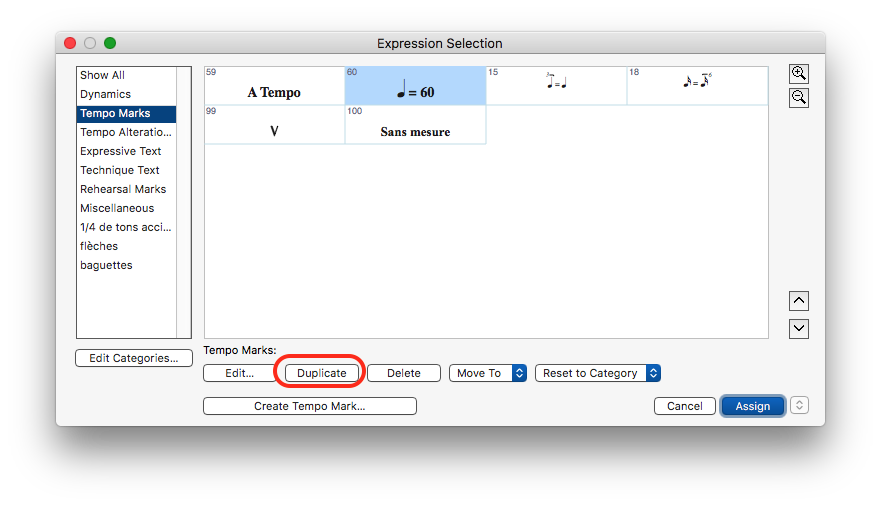Choose the Sans mesure expression
881x506 pixels.
tap(415, 125)
